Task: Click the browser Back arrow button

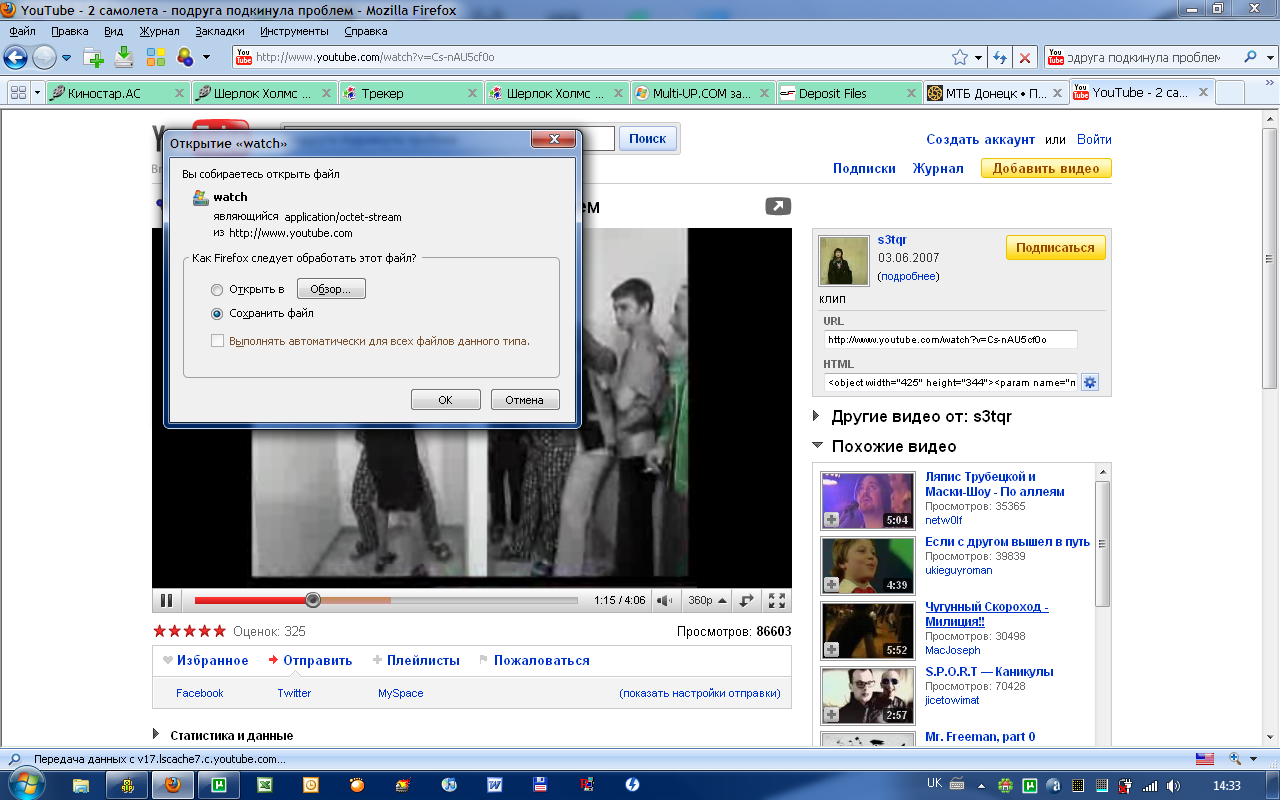Action: 15,57
